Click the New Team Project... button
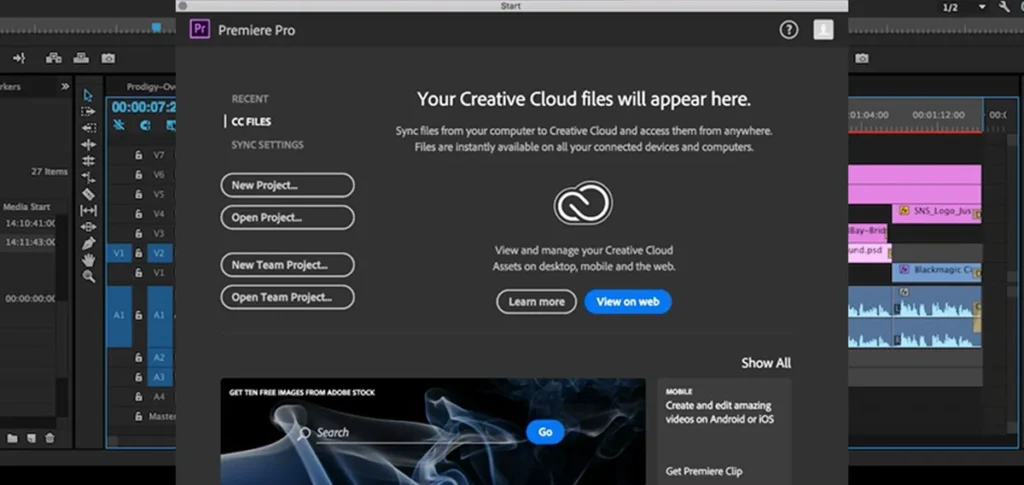Screen dimensions: 1024x485 pos(288,265)
